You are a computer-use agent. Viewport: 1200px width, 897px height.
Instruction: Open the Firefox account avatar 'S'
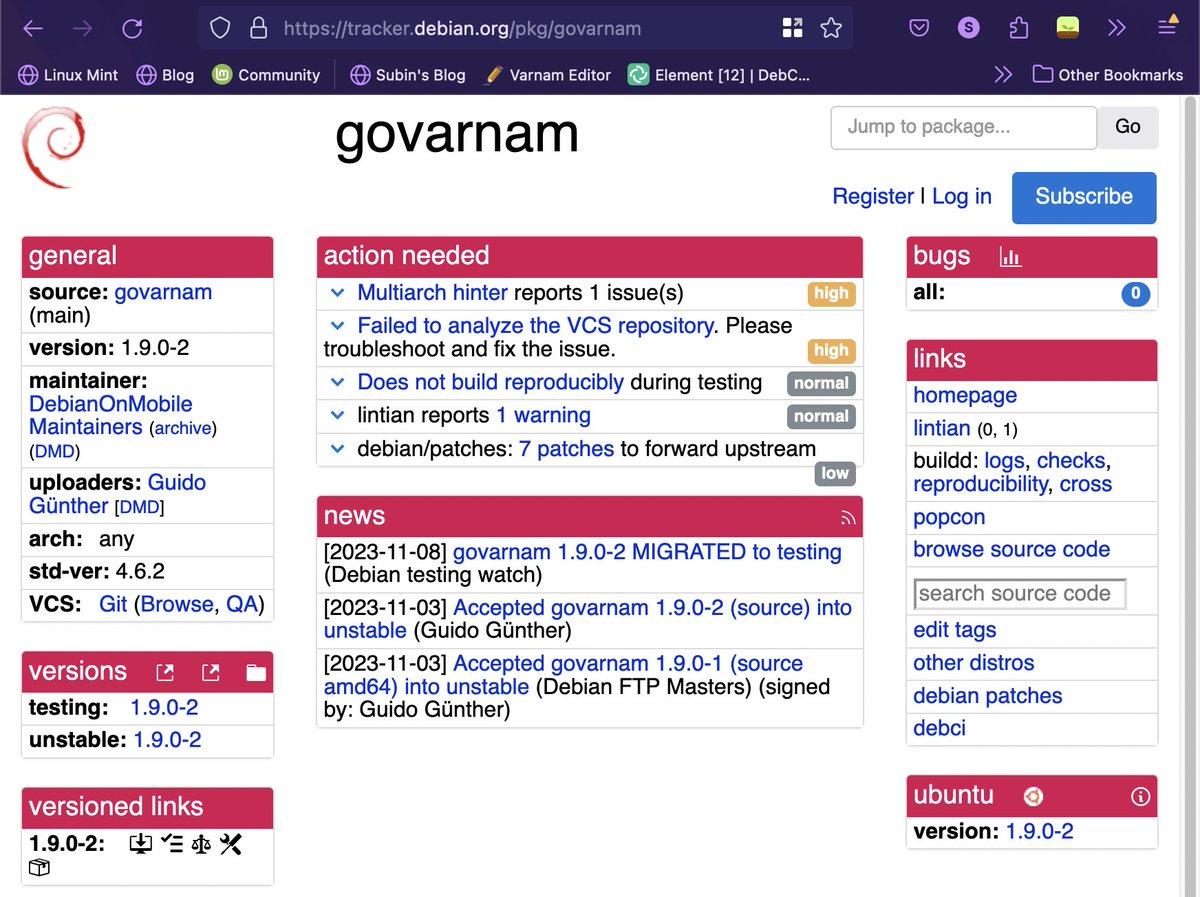(x=968, y=28)
